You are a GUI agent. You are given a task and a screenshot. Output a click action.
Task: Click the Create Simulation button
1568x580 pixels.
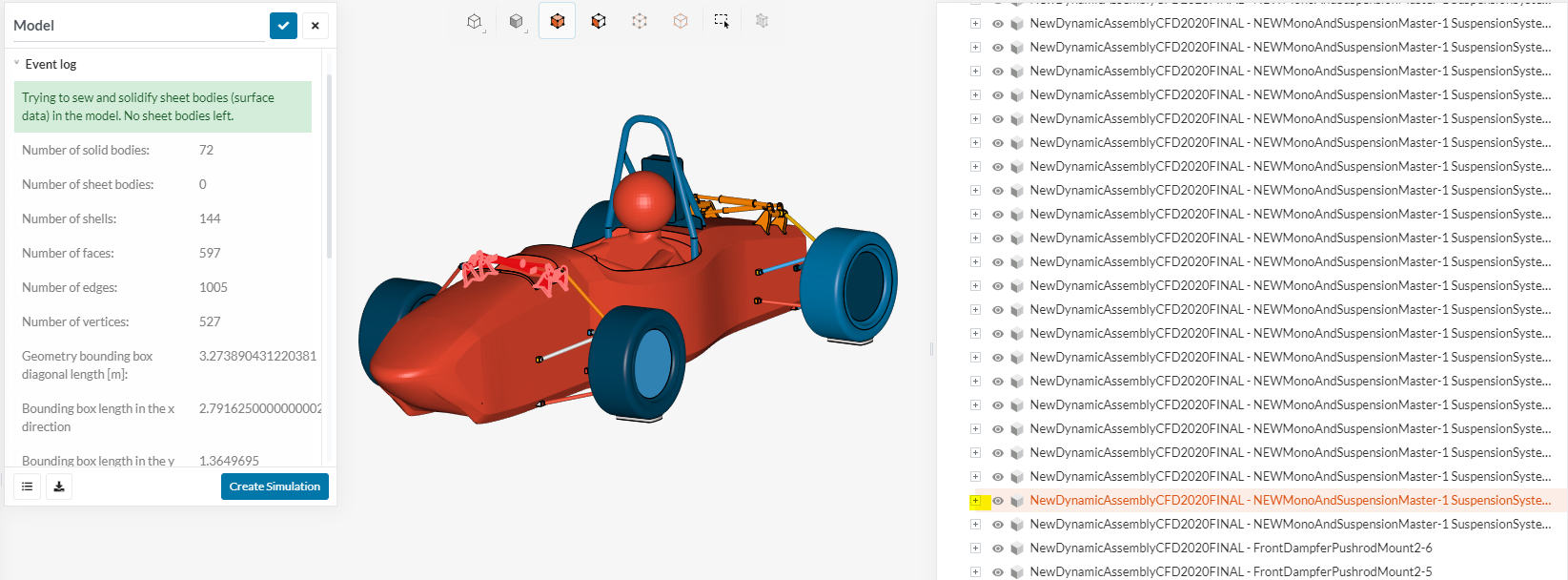click(x=275, y=487)
